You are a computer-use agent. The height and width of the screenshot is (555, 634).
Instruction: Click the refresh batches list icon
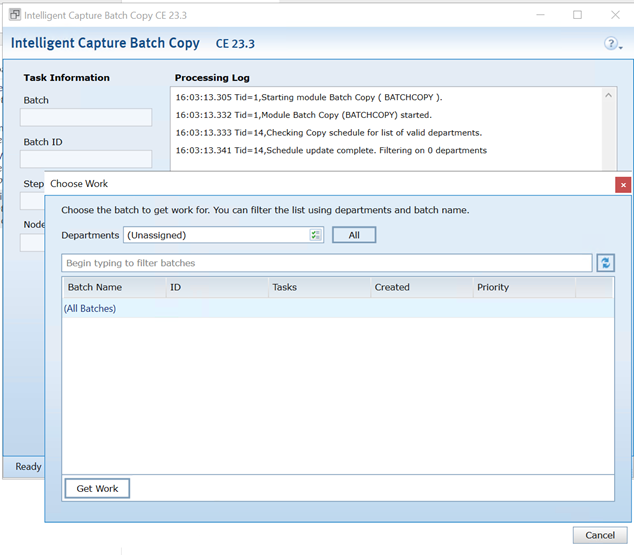[605, 263]
